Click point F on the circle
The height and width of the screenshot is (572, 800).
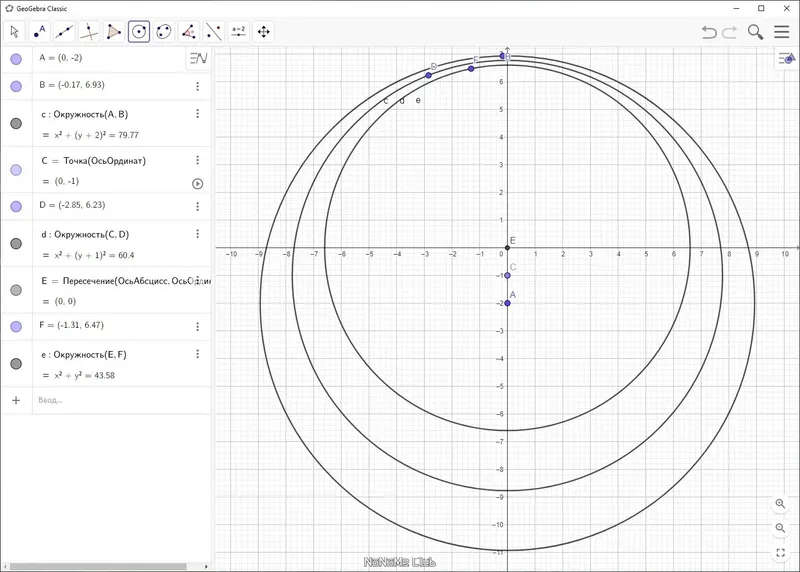point(471,68)
